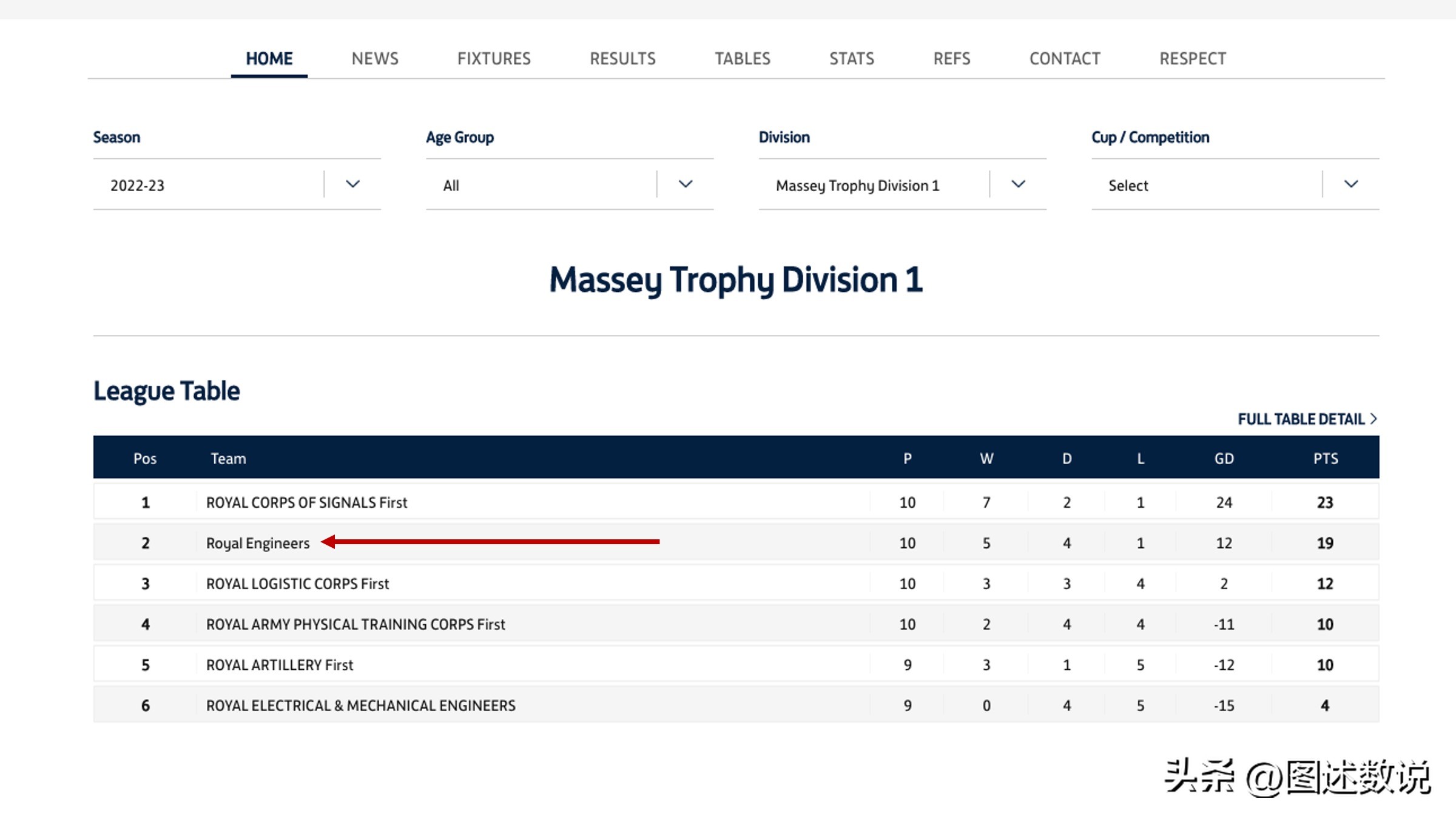
Task: Go to the Results tab
Action: pyautogui.click(x=622, y=59)
